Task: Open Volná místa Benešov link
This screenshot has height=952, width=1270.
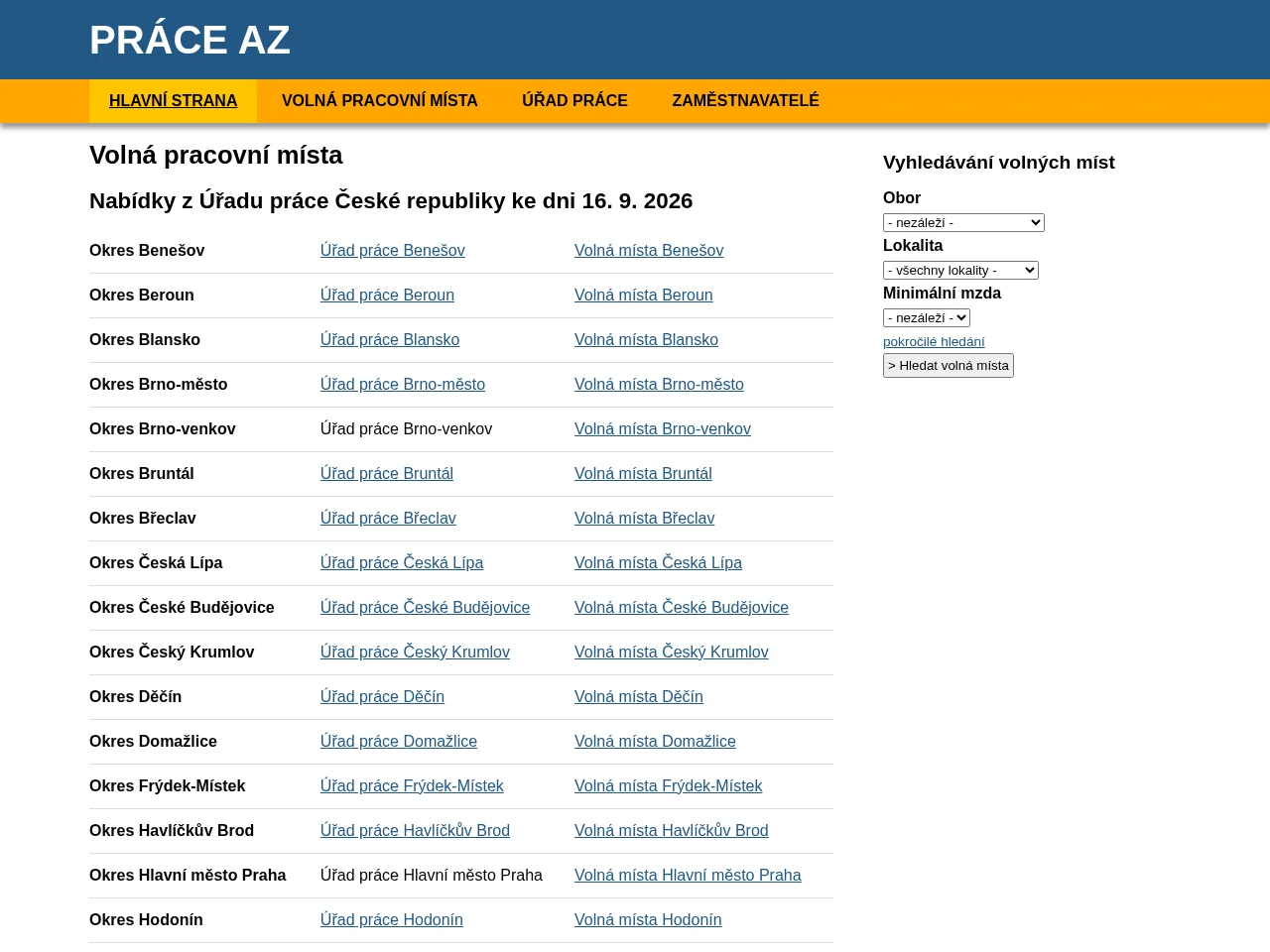Action: pyautogui.click(x=649, y=251)
